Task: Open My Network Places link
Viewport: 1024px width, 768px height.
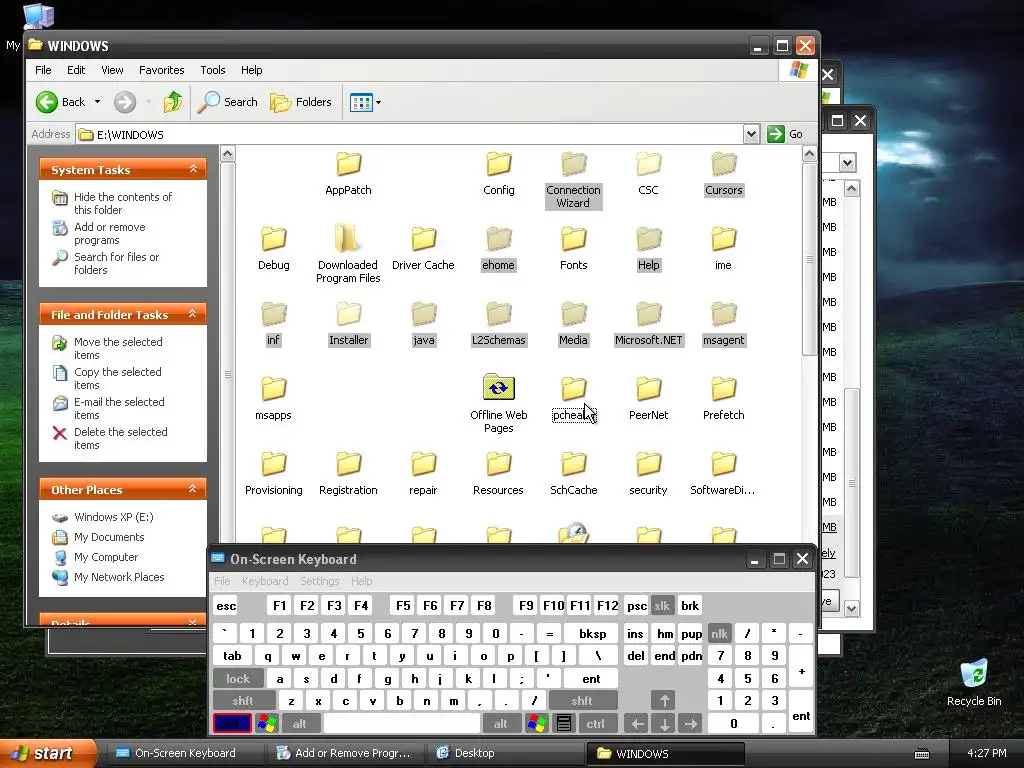Action: coord(119,577)
